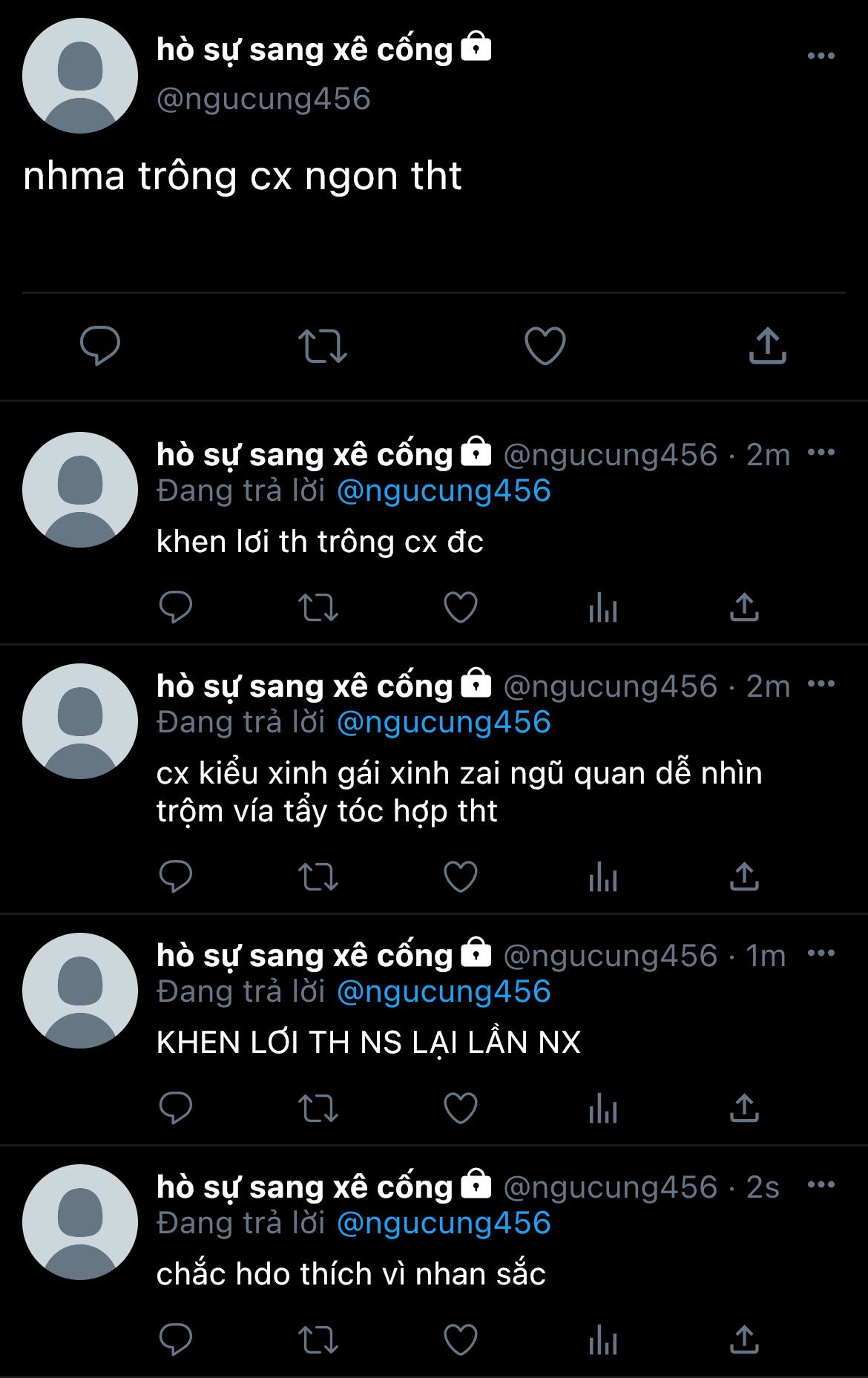
Task: Share the reply "KHEN LƠI TH NS LẠI LẦN NX"
Action: [744, 1108]
